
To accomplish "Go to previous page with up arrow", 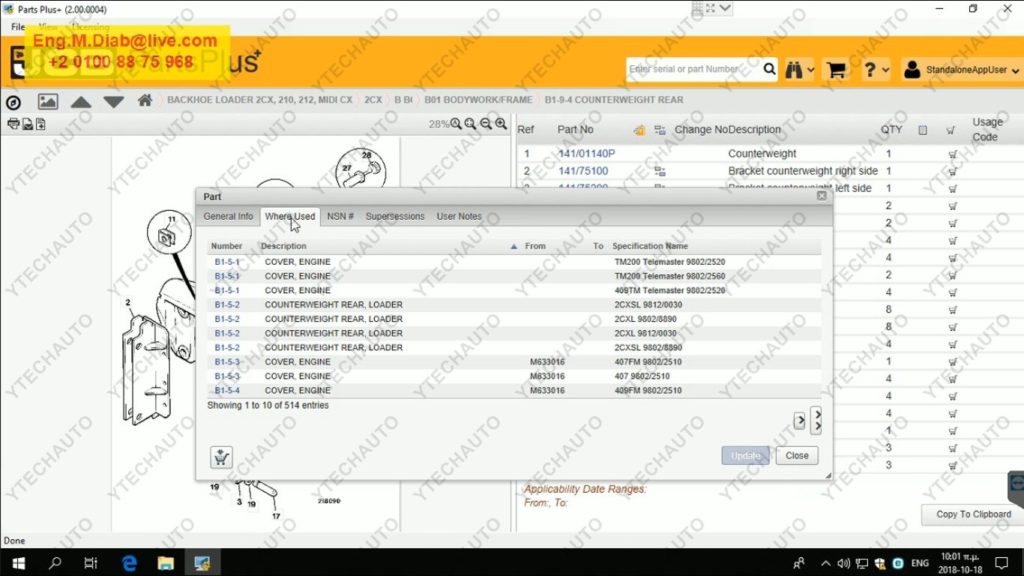I will 81,102.
